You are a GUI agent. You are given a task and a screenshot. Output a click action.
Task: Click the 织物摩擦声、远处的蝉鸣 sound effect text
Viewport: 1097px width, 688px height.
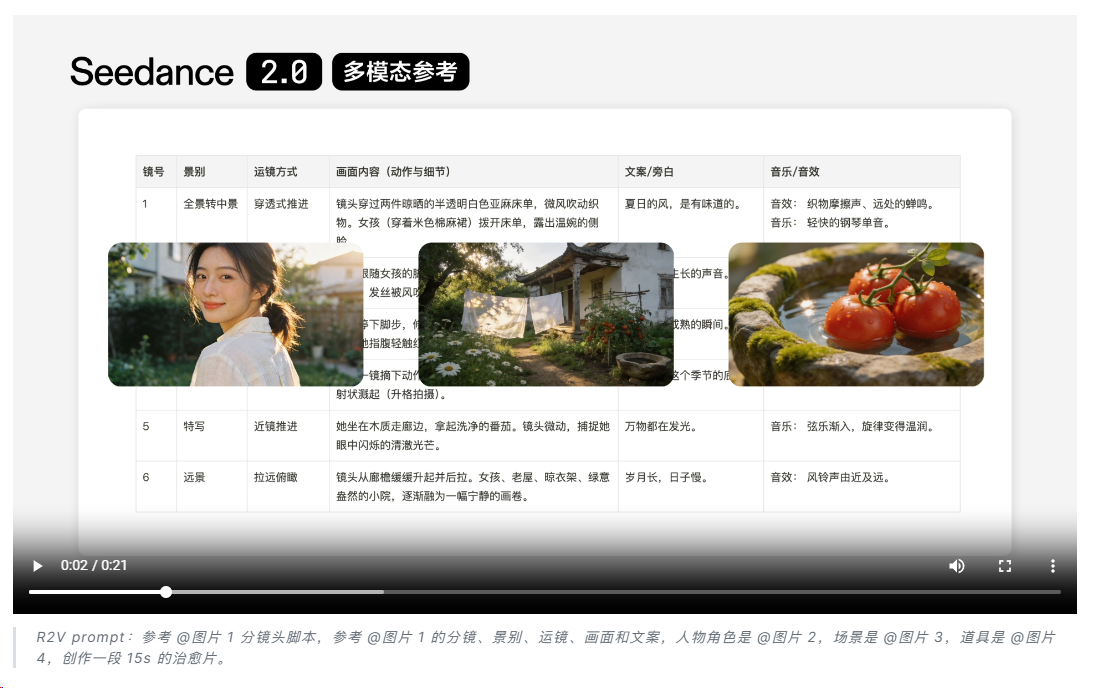(x=870, y=204)
